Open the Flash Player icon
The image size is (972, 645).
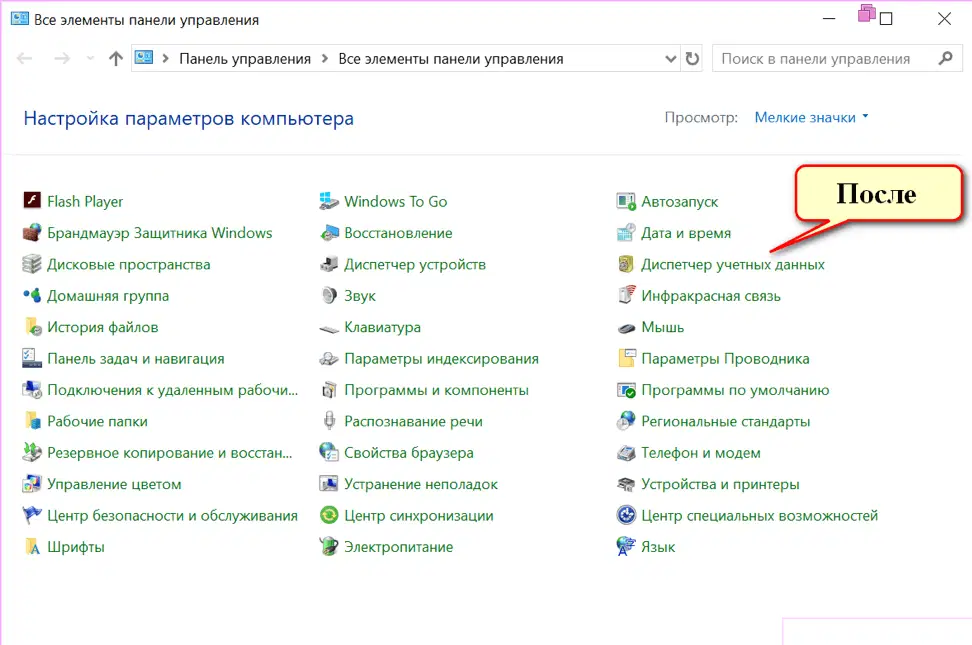click(32, 200)
